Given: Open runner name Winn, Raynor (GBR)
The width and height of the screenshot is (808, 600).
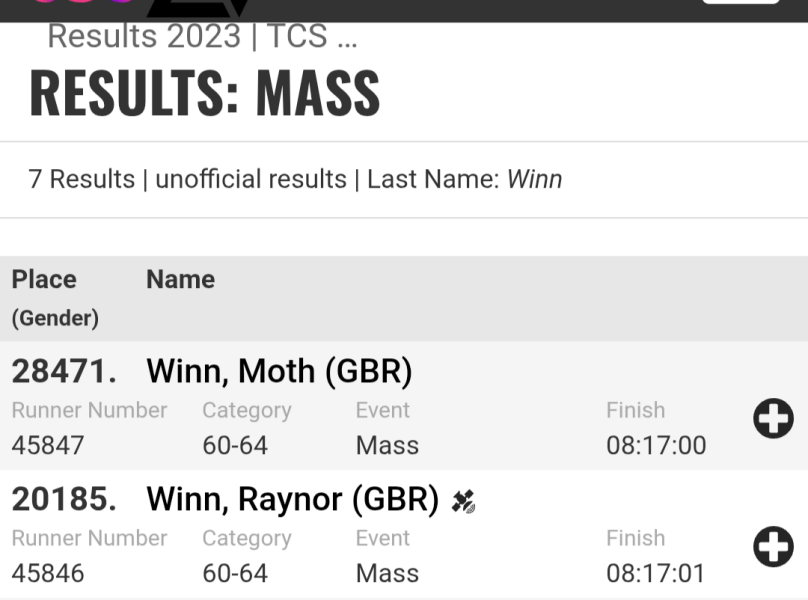Looking at the screenshot, I should click(x=292, y=500).
